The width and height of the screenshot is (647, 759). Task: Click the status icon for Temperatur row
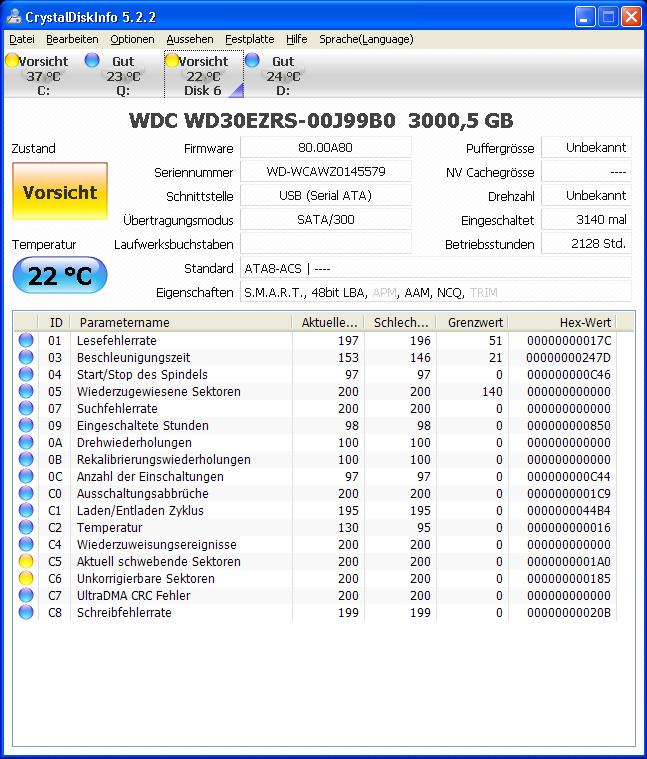click(x=26, y=527)
